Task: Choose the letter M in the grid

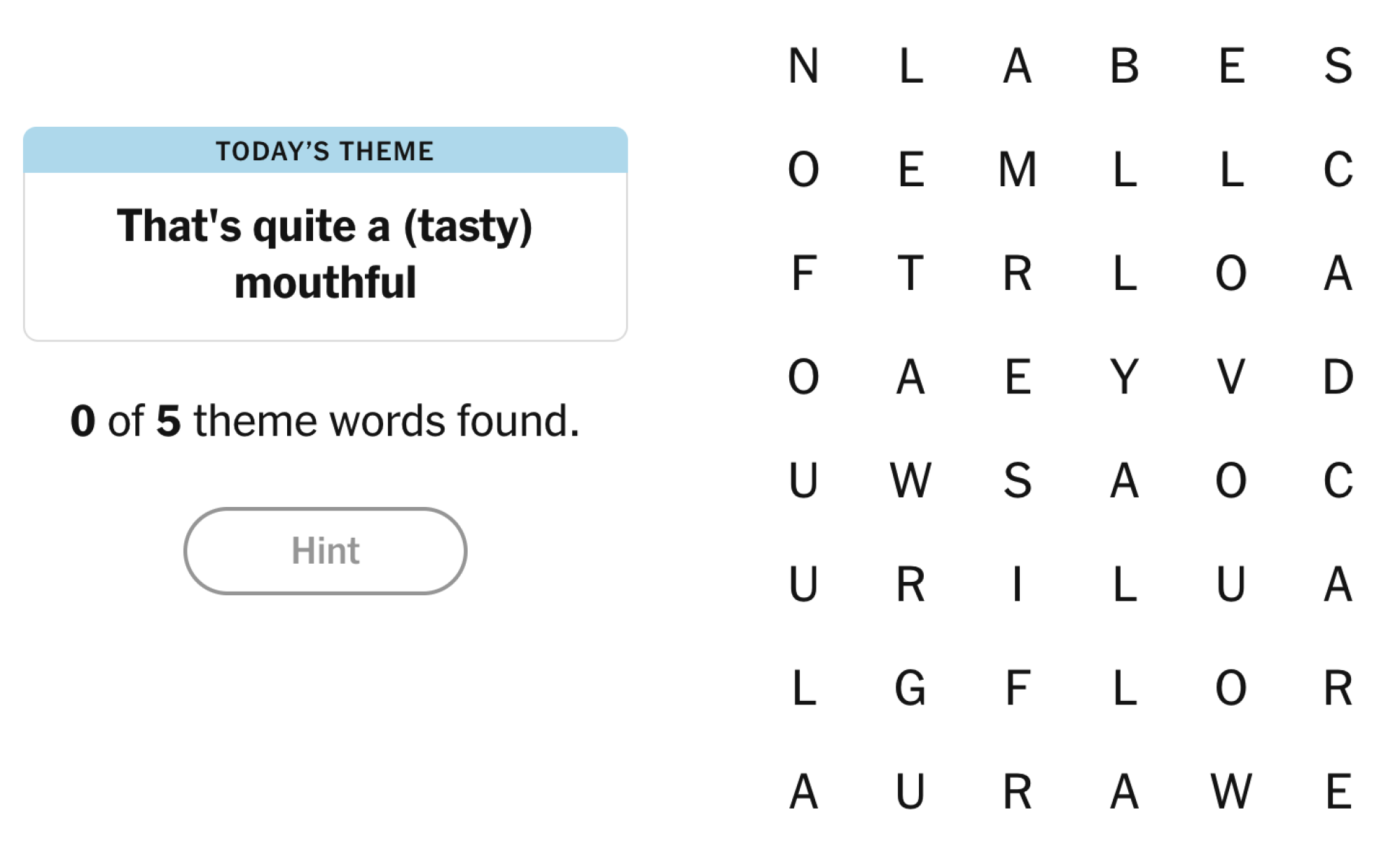Action: pyautogui.click(x=1017, y=169)
